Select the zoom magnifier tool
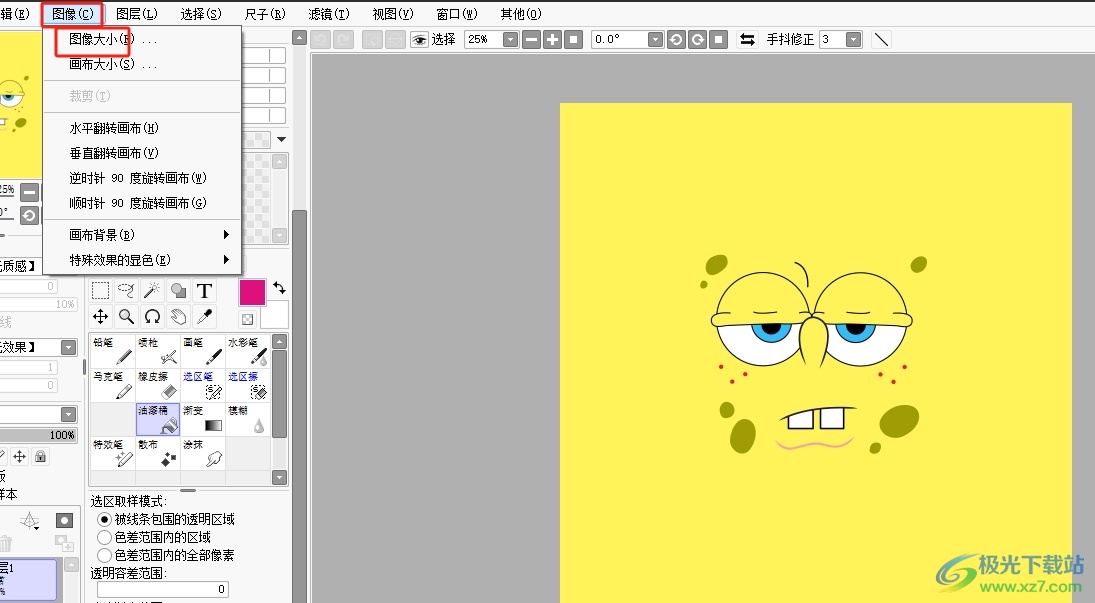Viewport: 1095px width, 603px height. (x=126, y=317)
